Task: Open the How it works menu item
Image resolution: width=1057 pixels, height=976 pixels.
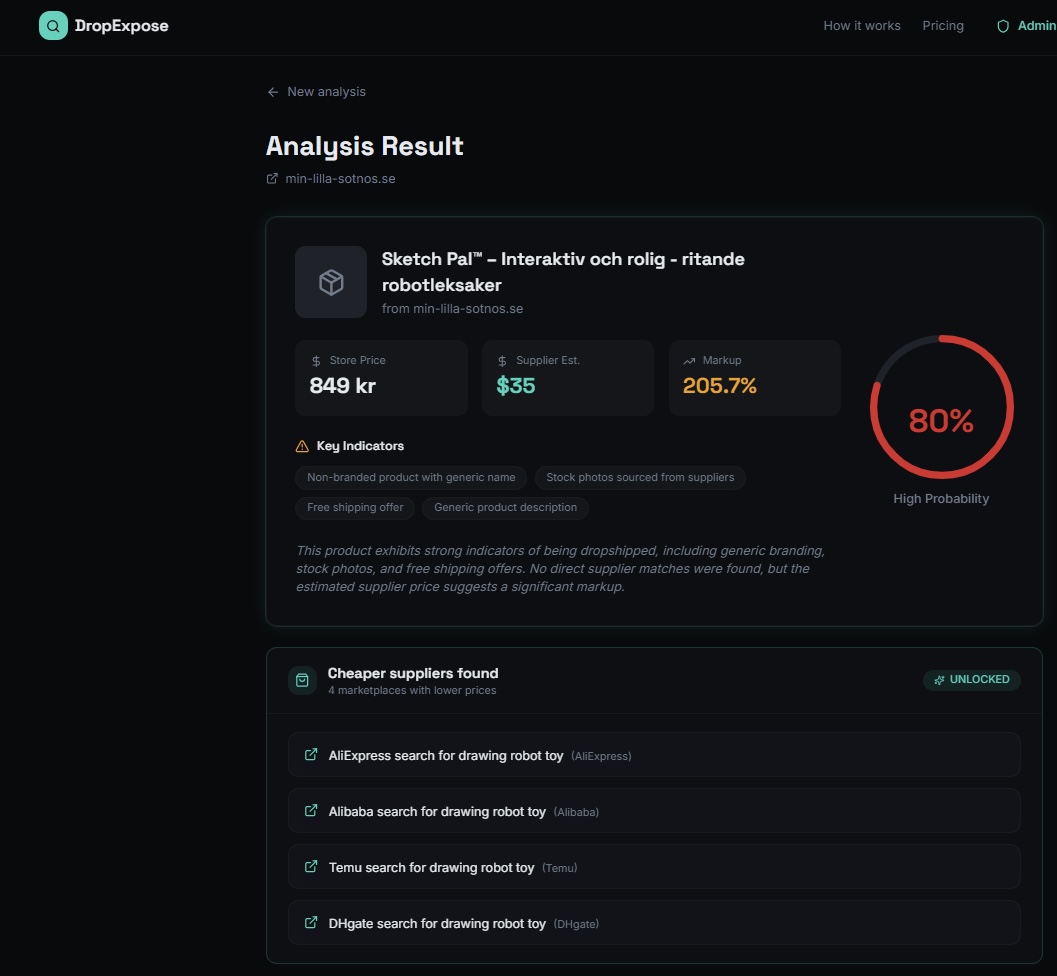Action: tap(861, 26)
